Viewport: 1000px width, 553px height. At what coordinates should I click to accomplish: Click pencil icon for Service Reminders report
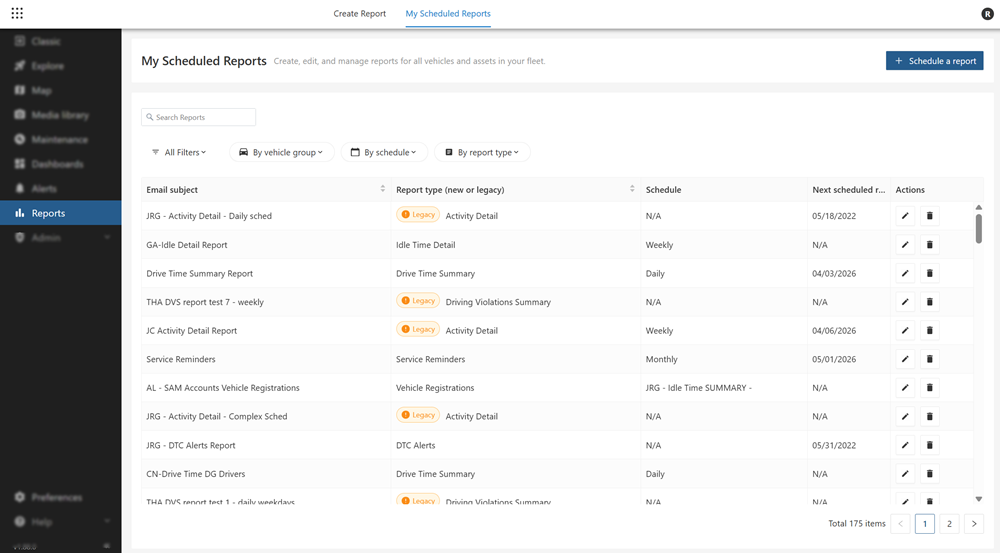coord(905,359)
